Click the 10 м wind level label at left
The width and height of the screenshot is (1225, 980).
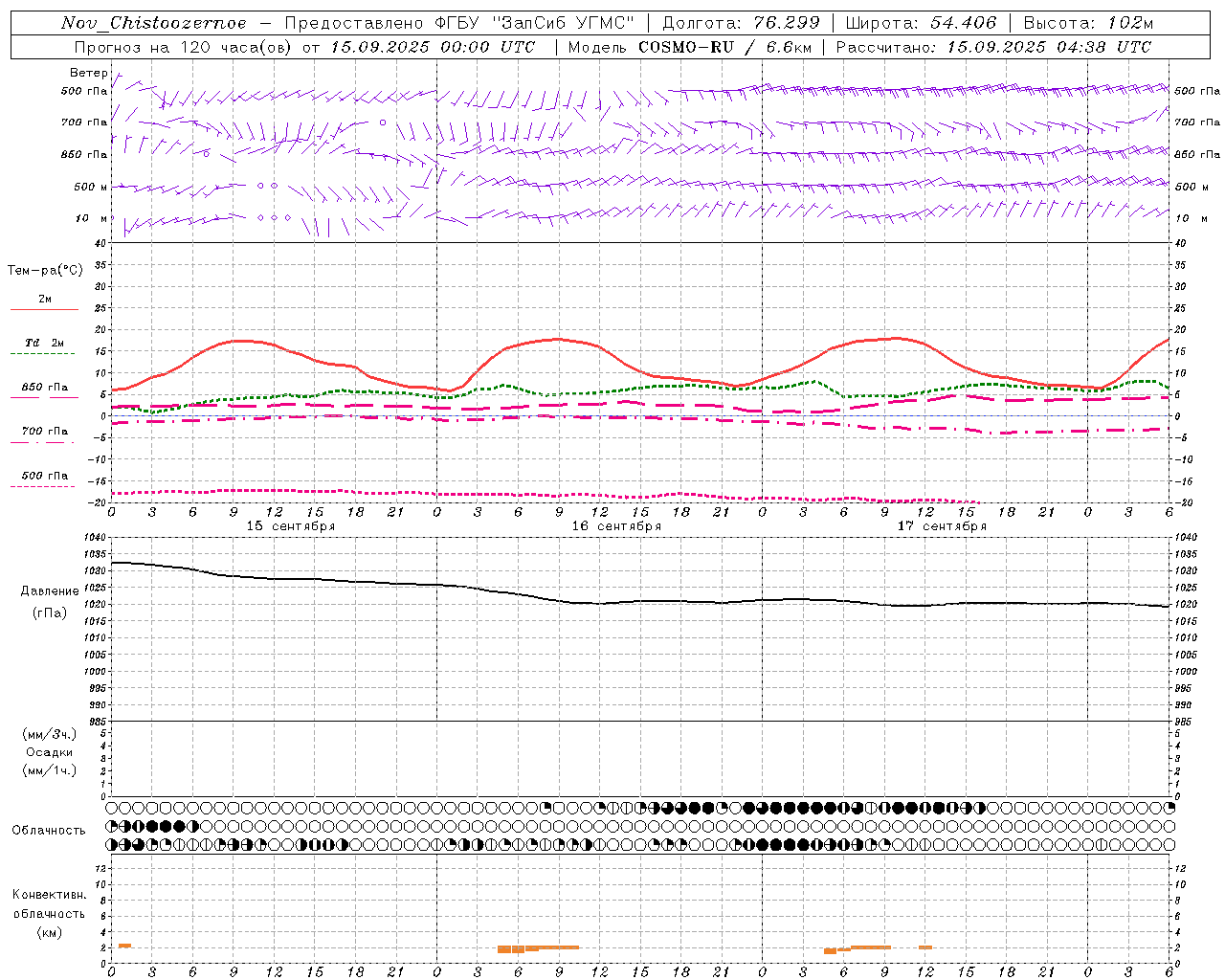pyautogui.click(x=92, y=218)
